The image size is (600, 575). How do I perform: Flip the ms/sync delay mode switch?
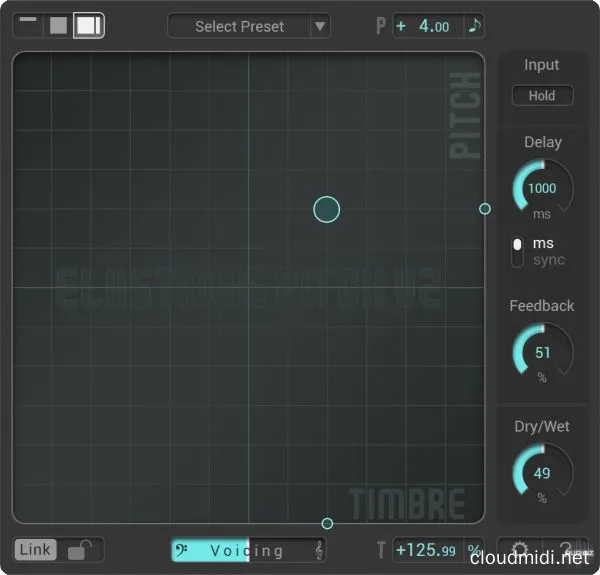click(x=517, y=251)
